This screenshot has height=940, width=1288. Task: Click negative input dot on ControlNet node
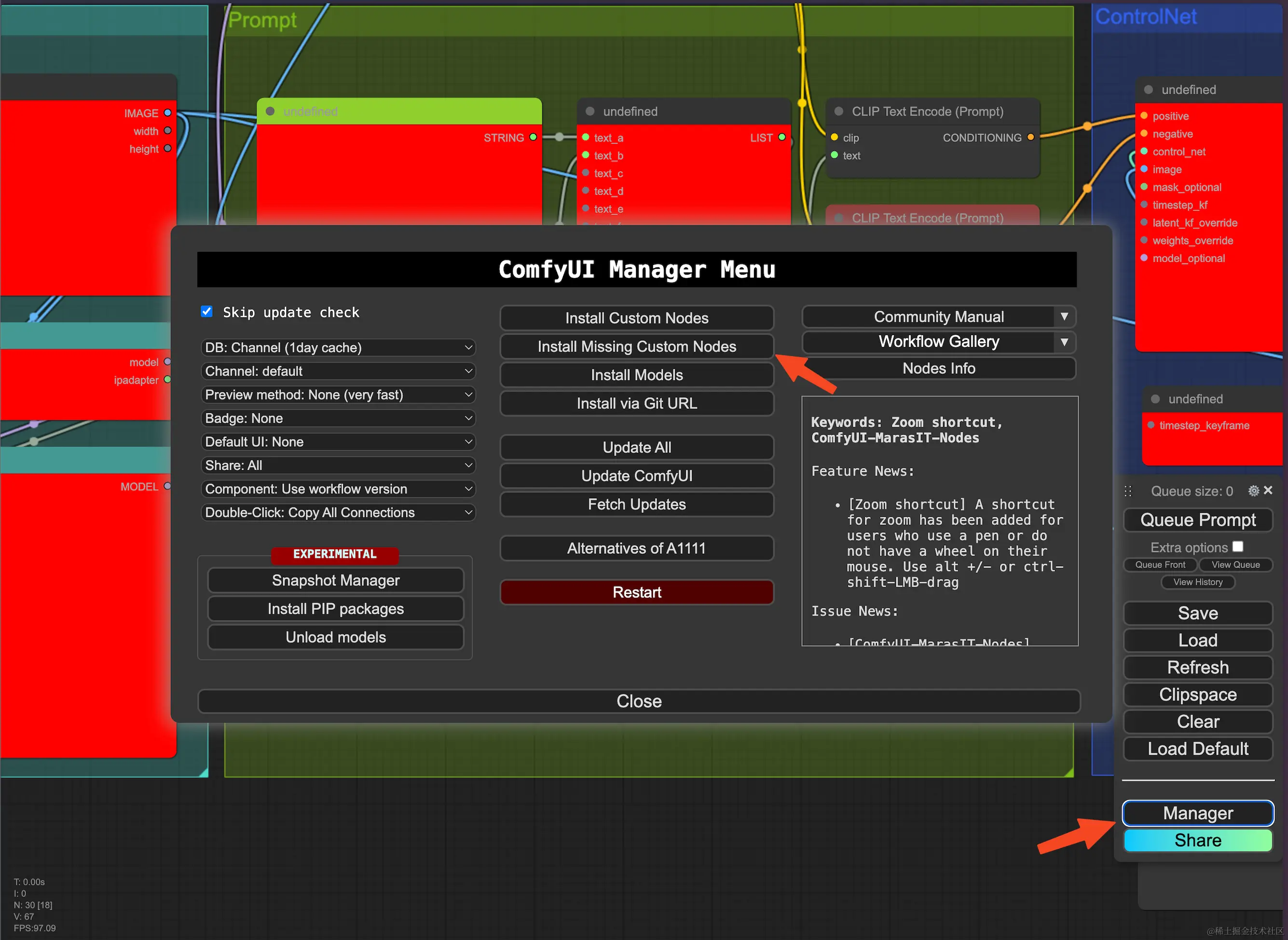pyautogui.click(x=1144, y=133)
